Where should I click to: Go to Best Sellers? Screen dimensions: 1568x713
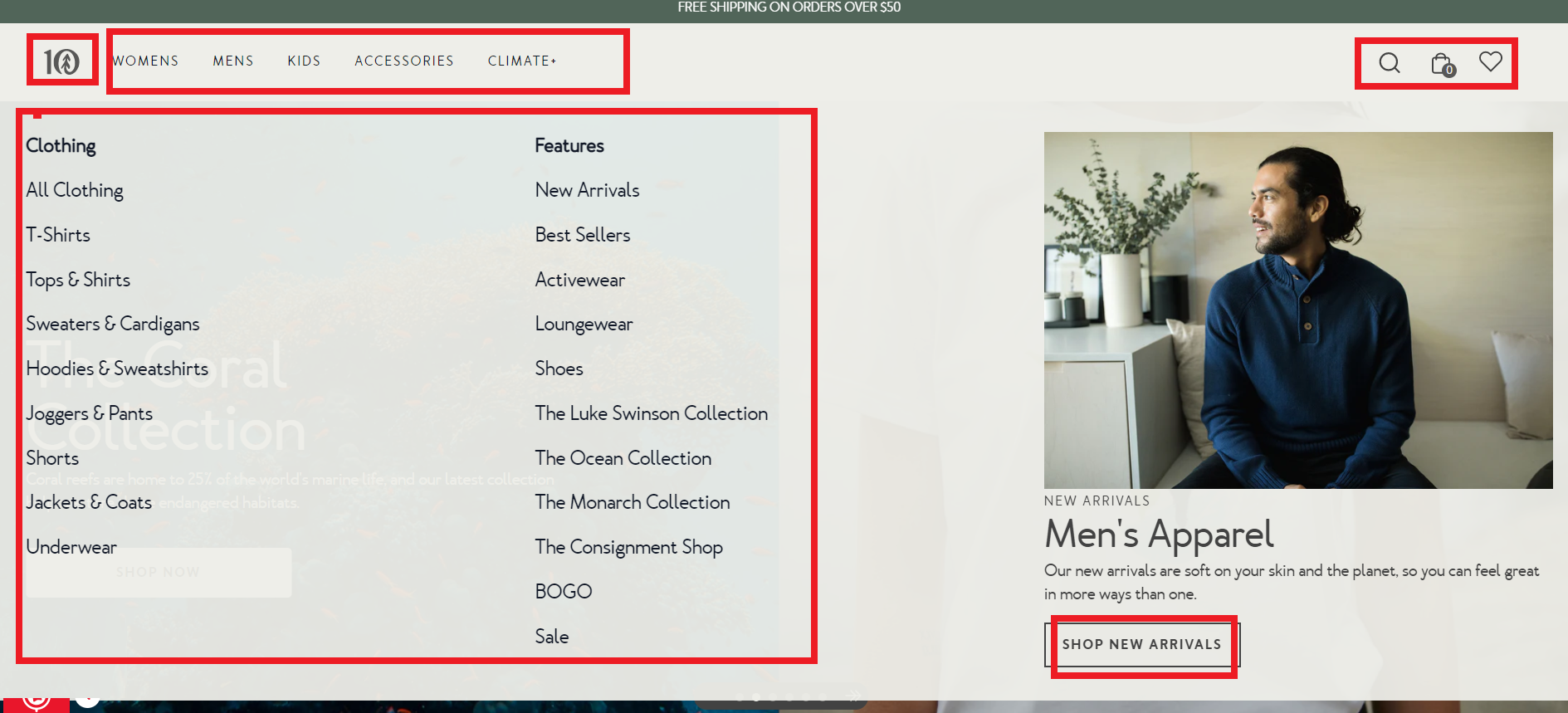click(x=583, y=235)
